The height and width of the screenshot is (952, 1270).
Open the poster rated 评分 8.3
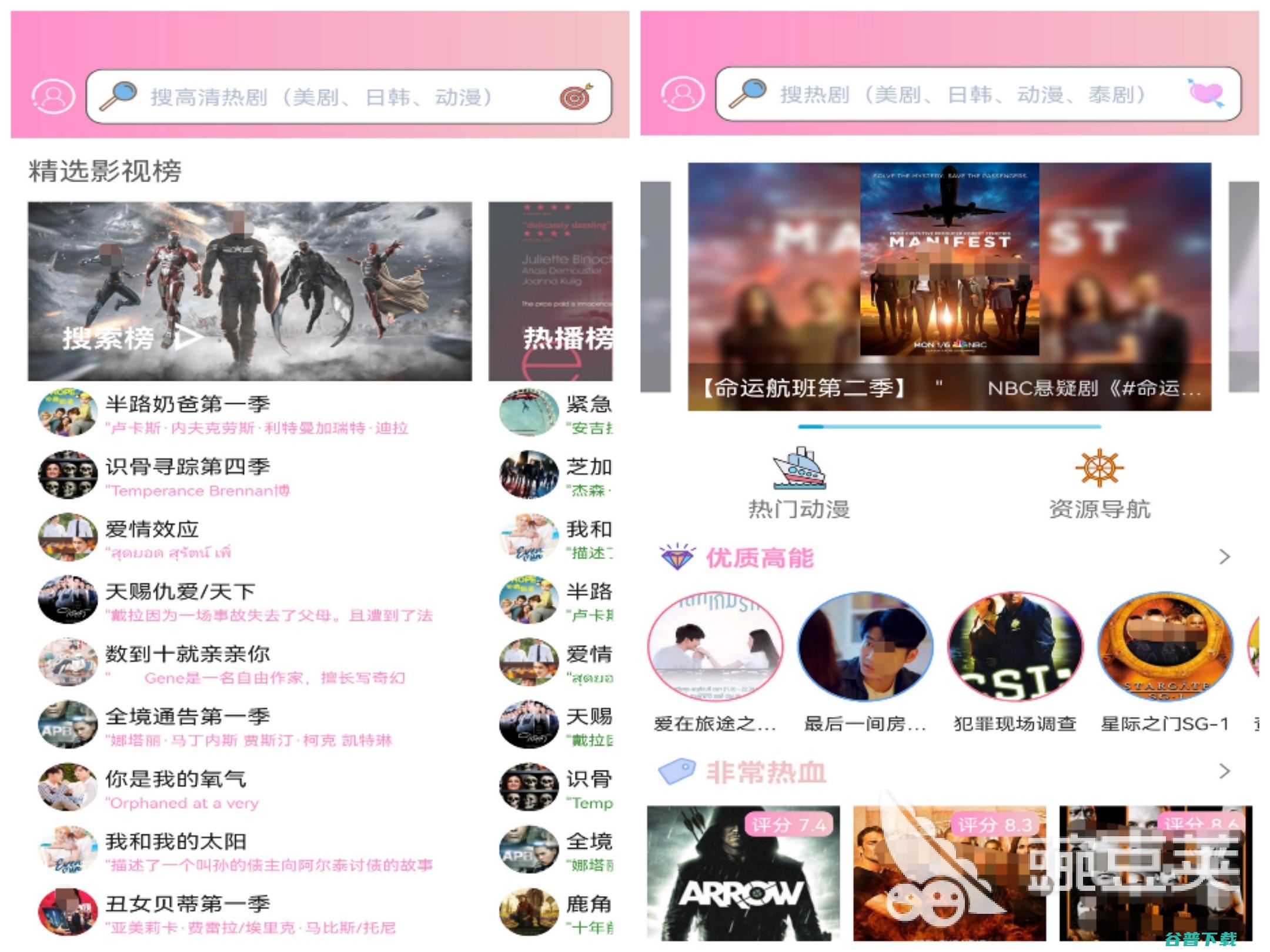pyautogui.click(x=950, y=873)
